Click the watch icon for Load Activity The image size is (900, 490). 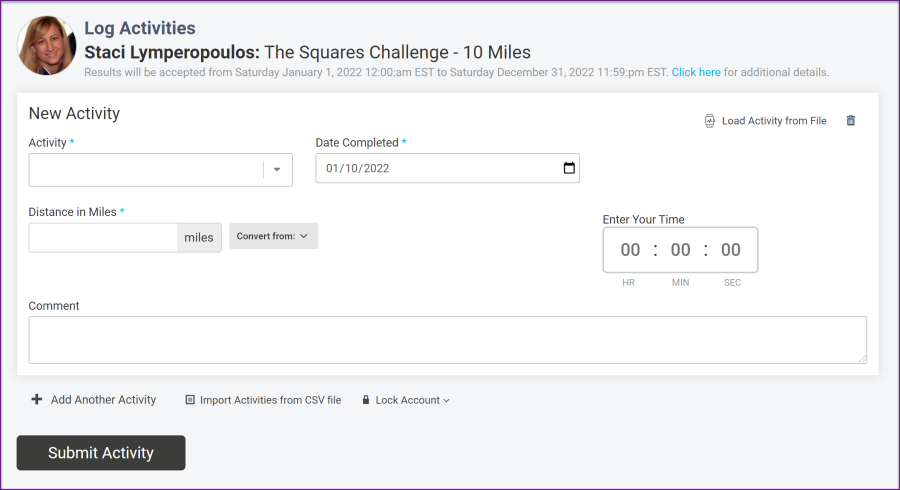(x=710, y=121)
